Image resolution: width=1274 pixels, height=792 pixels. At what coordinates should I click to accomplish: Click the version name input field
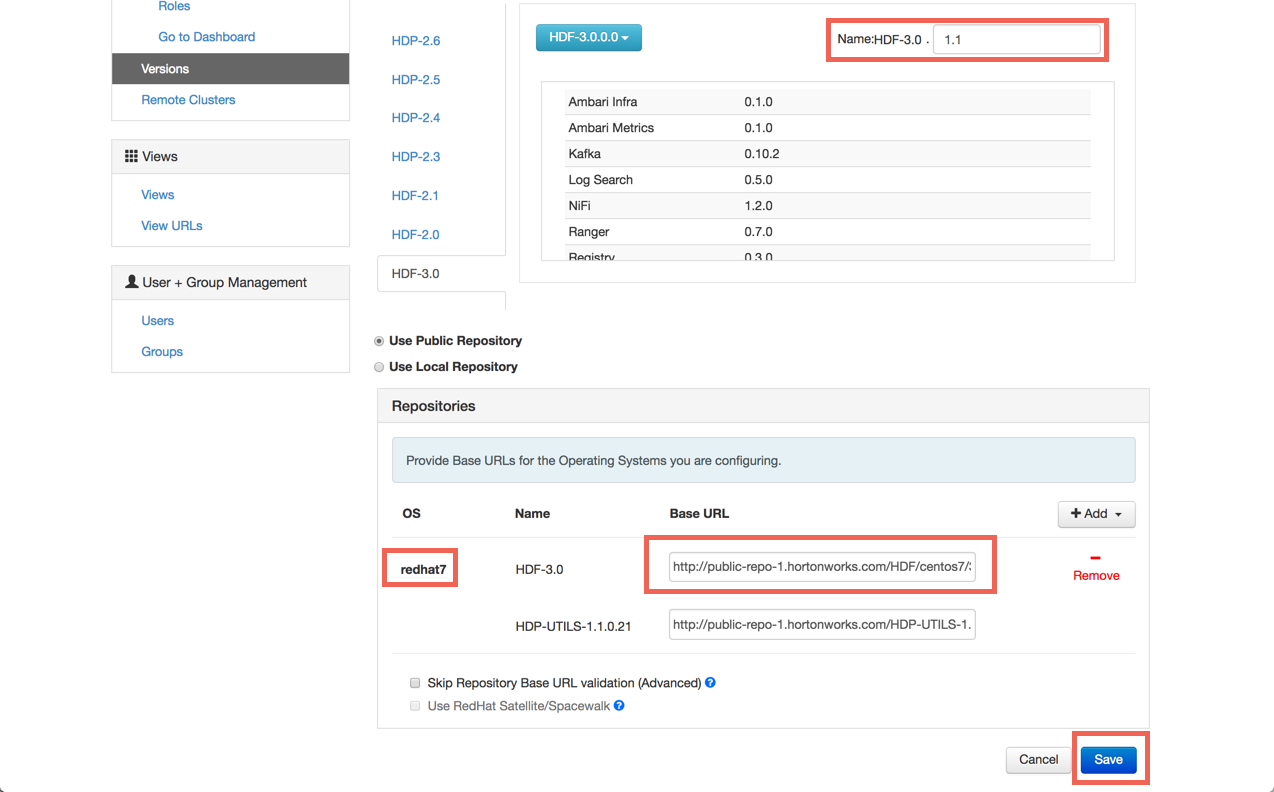pyautogui.click(x=1017, y=39)
